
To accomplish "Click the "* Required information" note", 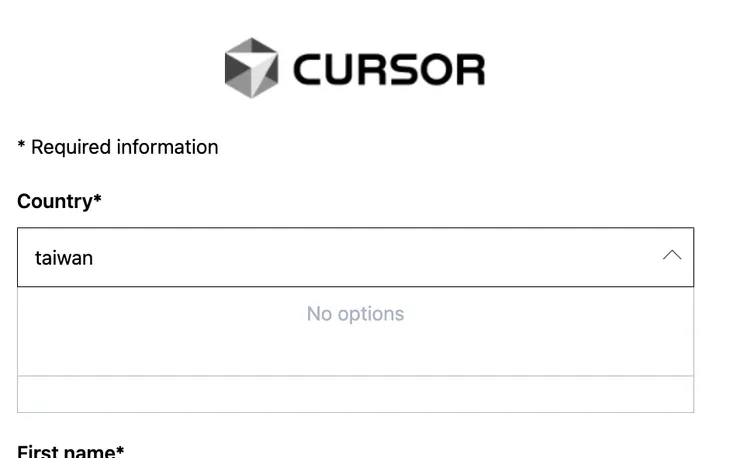I will [118, 147].
